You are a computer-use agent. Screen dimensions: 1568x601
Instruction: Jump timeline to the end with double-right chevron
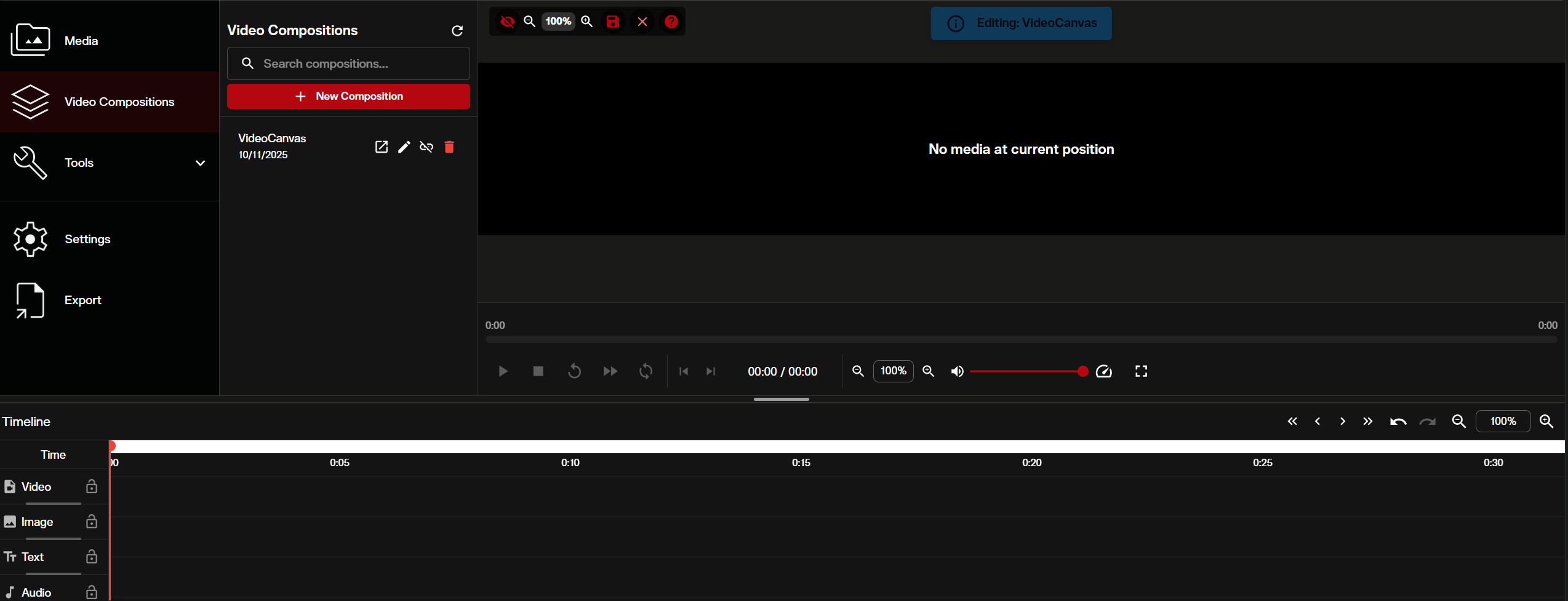(x=1367, y=422)
